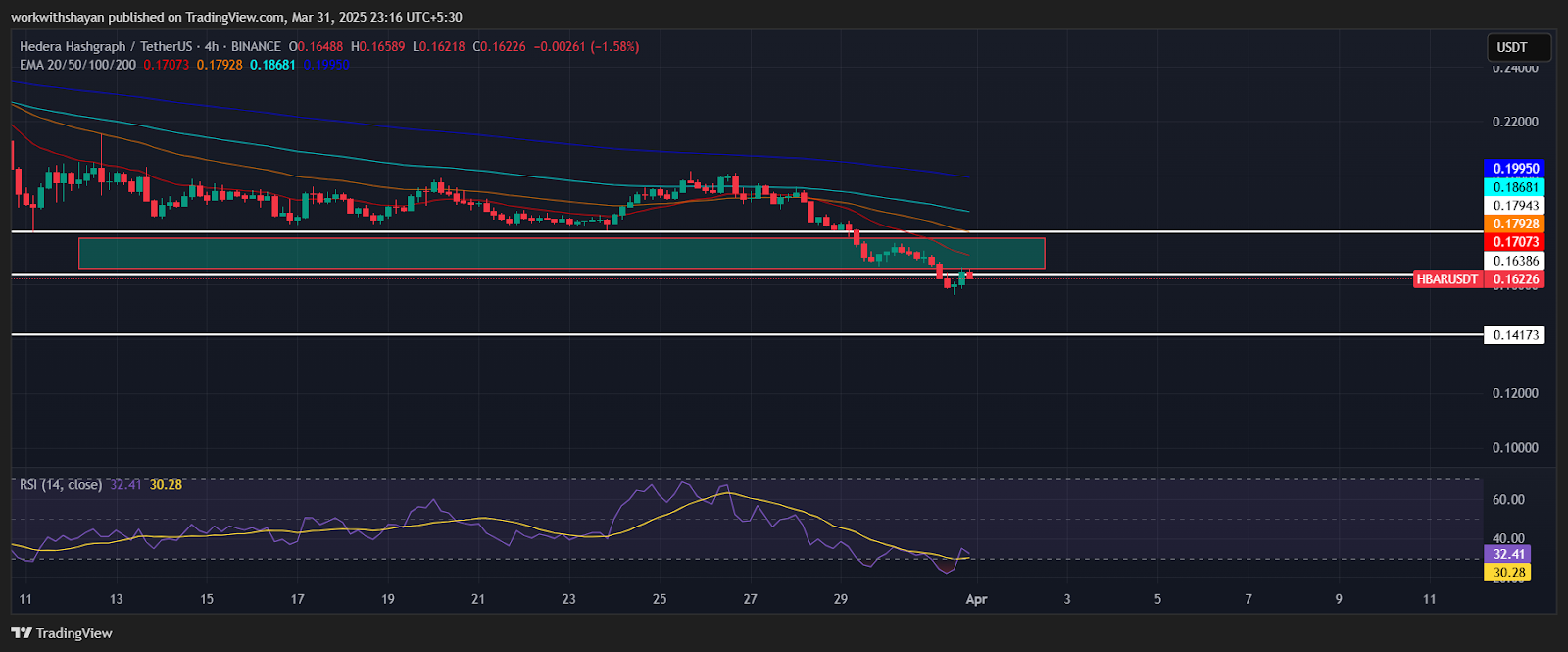Viewport: 1568px width, 652px height.
Task: Click the Apr label on time axis
Action: pyautogui.click(x=976, y=599)
